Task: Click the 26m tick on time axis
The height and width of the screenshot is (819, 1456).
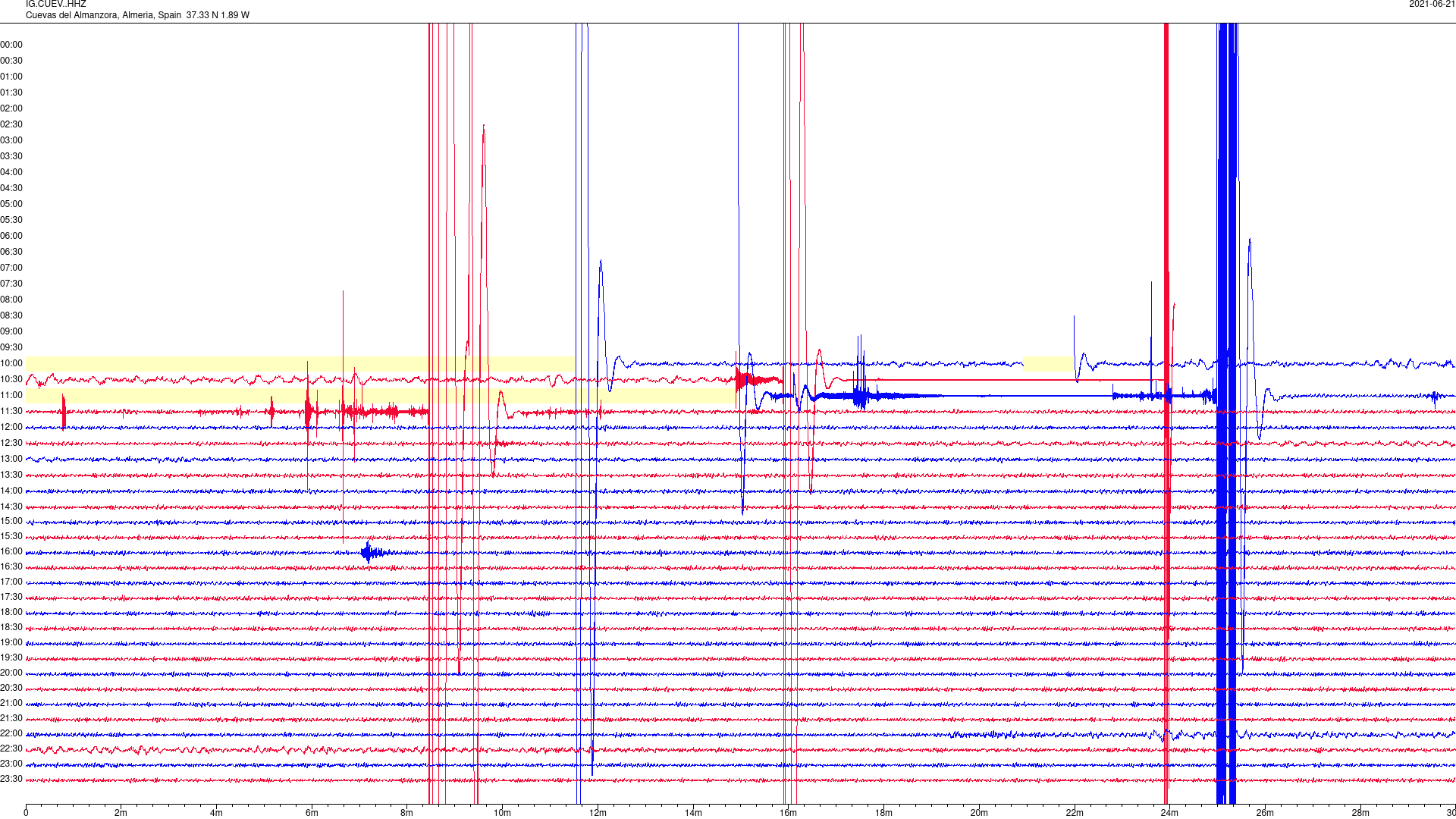Action: [1265, 813]
